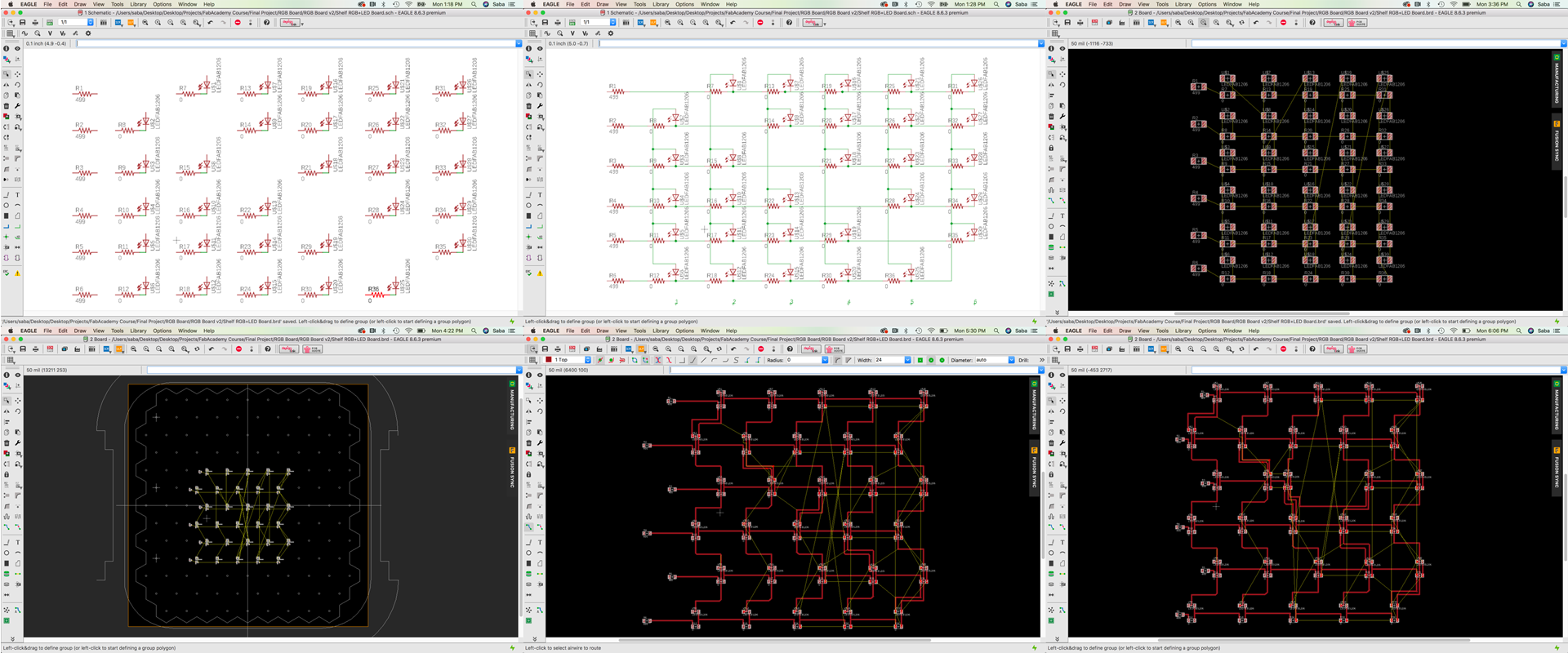Open the sheet 1/1 selector, 1:18 PM schematic

(x=76, y=22)
